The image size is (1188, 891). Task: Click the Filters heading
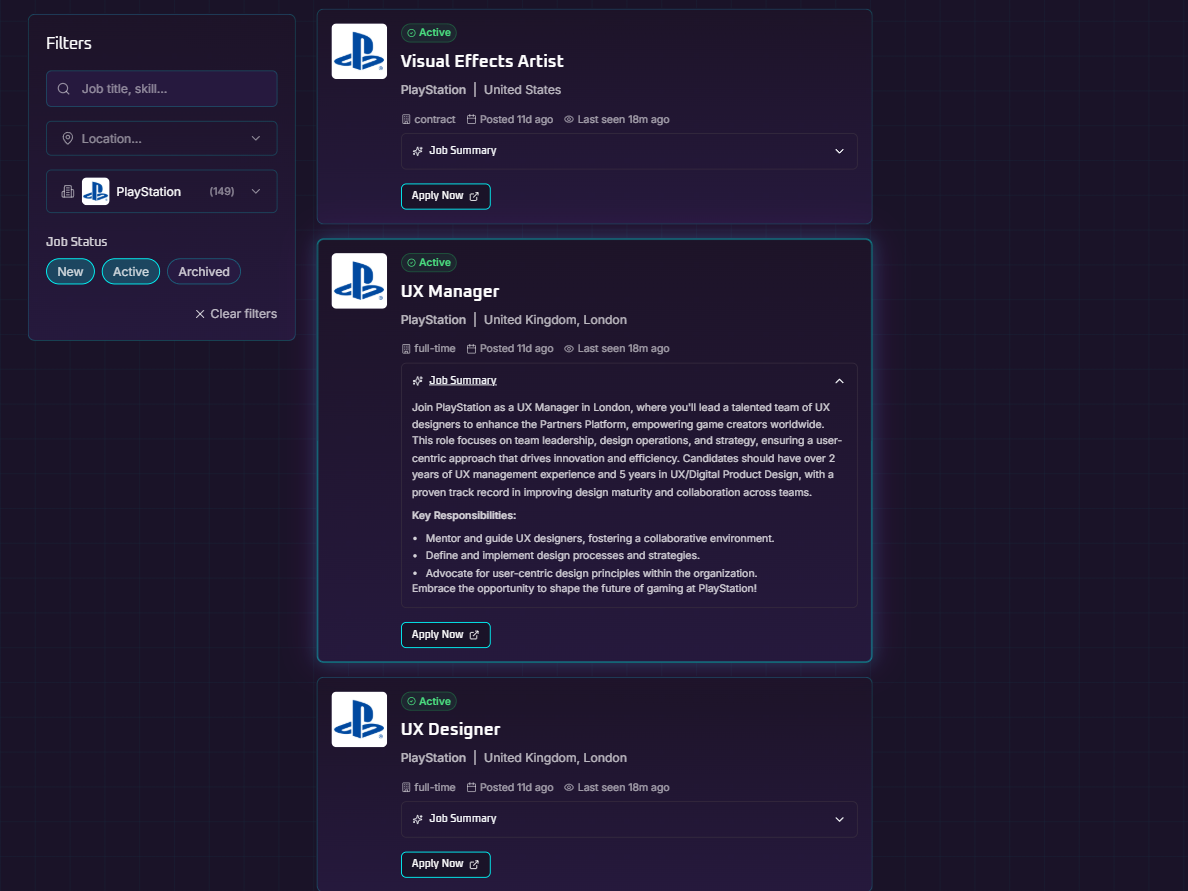pos(69,43)
